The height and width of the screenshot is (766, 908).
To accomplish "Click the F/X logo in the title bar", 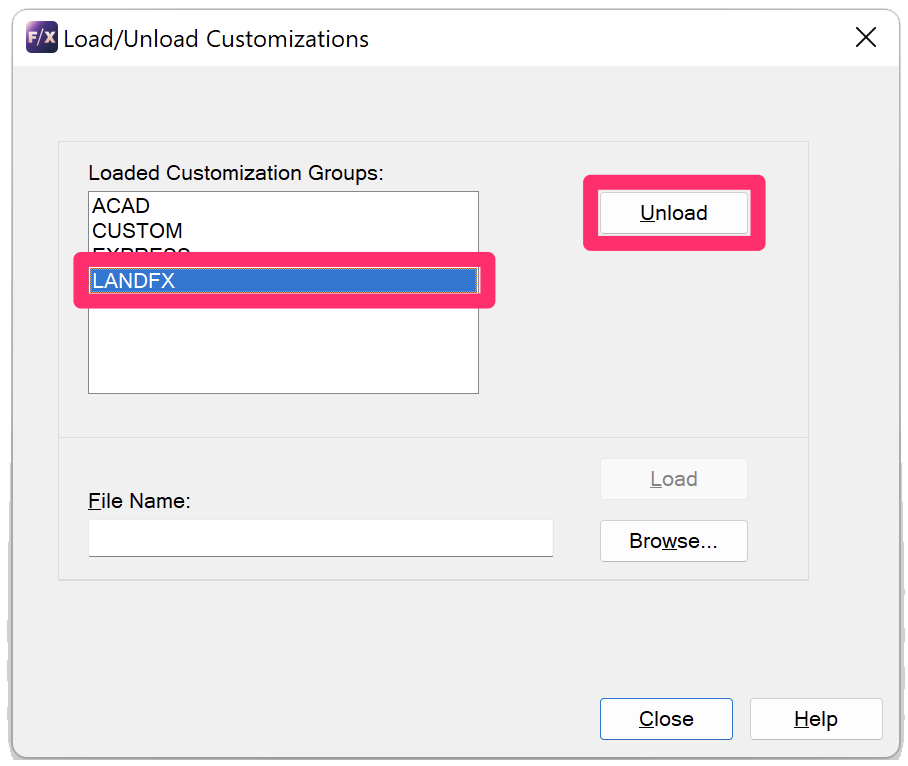I will (40, 37).
